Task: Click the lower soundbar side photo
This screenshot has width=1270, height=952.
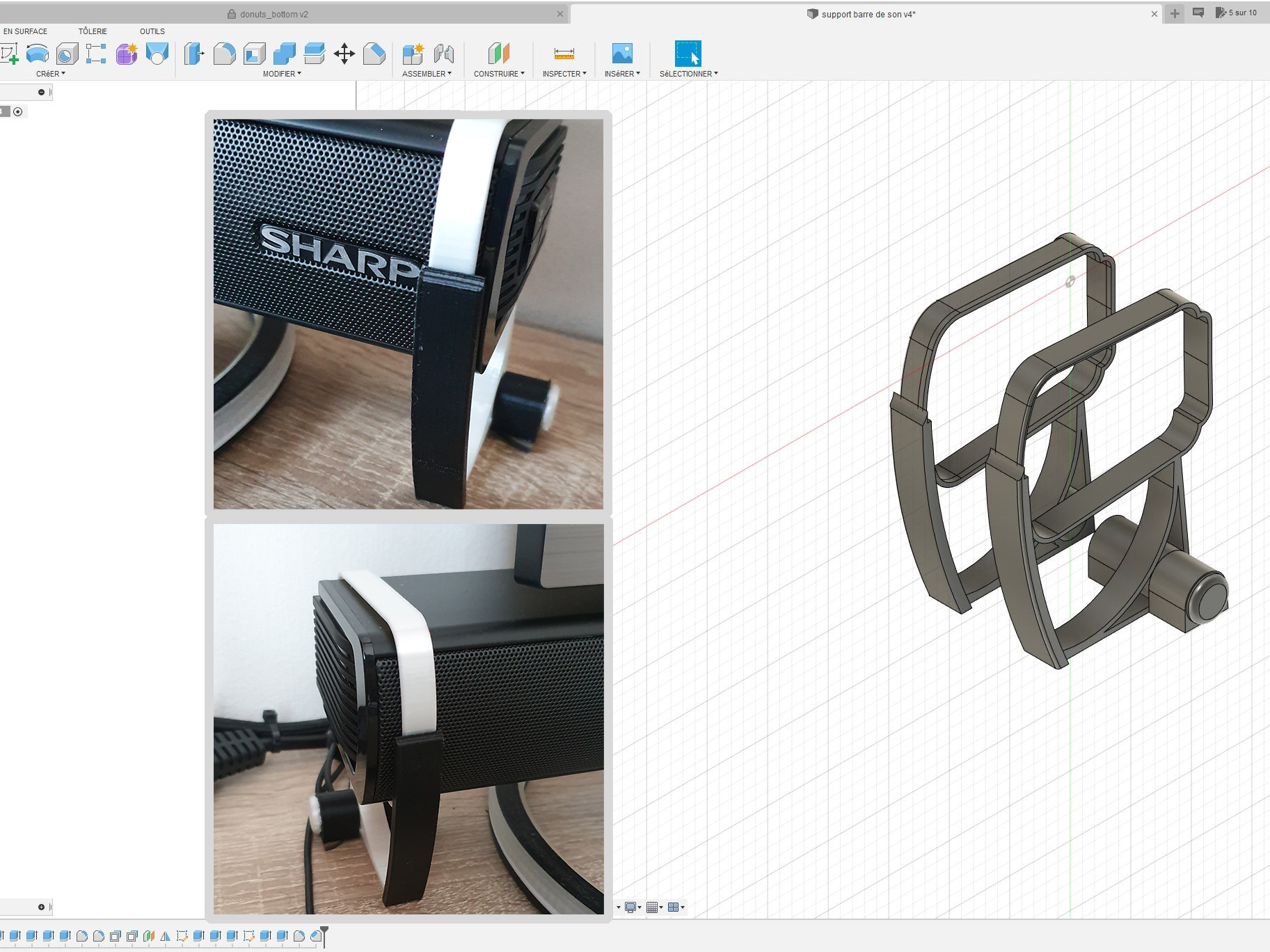Action: 408,719
